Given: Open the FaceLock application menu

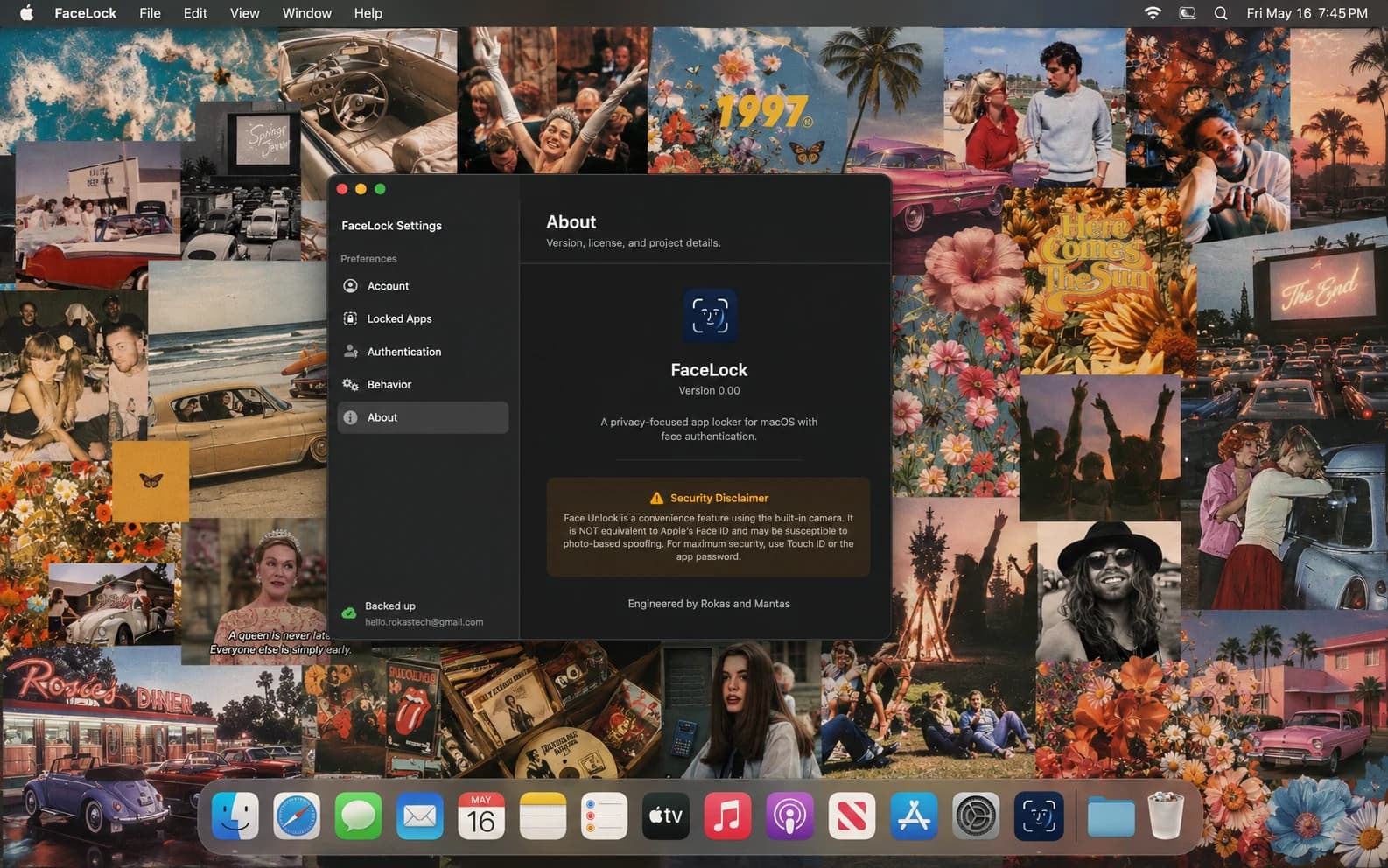Looking at the screenshot, I should [85, 13].
